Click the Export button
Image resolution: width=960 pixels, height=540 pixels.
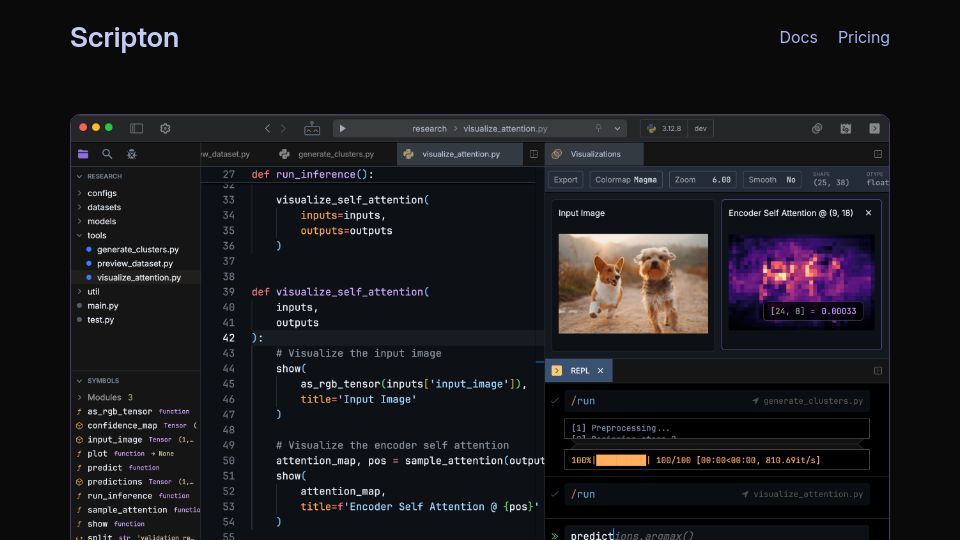(566, 180)
